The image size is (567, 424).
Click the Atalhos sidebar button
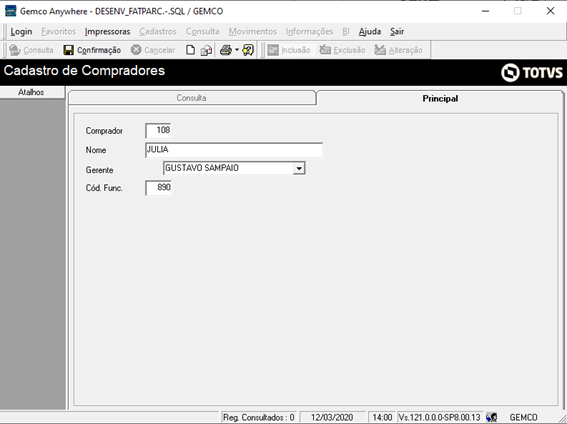pos(32,92)
